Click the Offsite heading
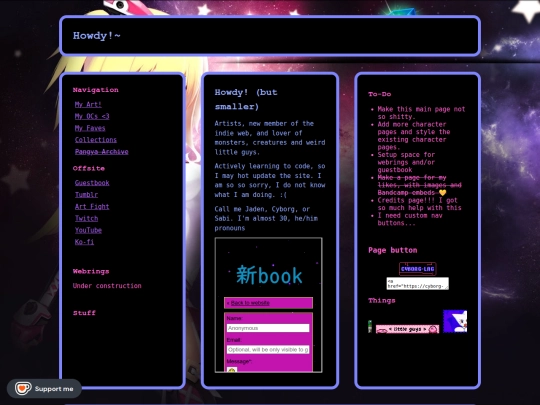 pos(89,168)
